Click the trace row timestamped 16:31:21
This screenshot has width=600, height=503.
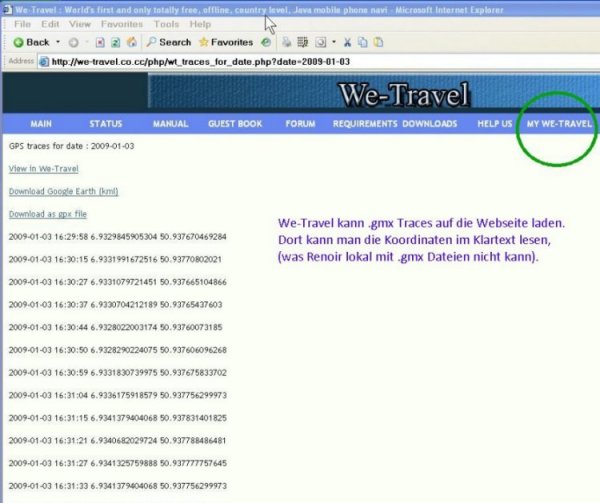tap(117, 441)
